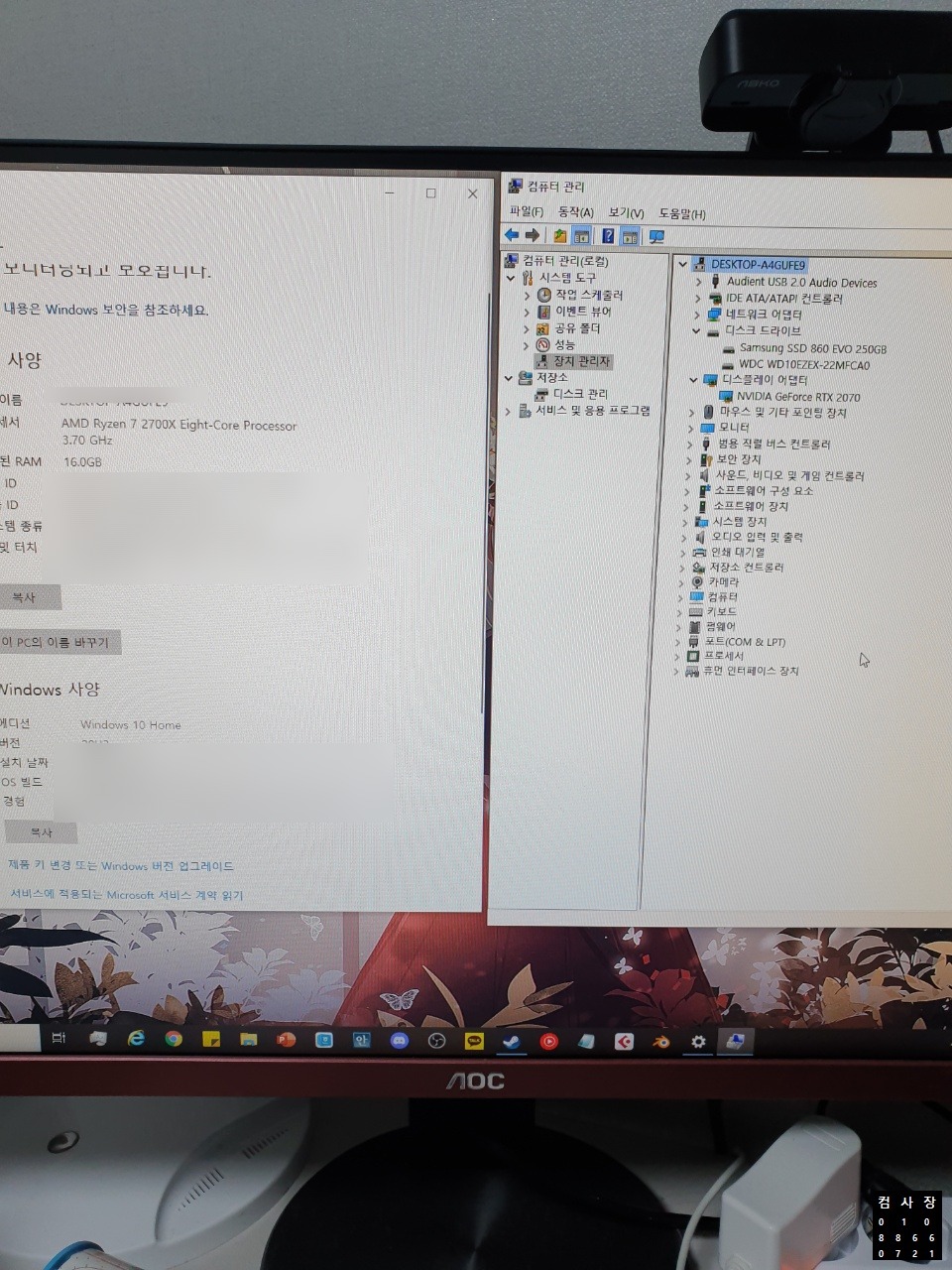Select NVIDIA GeForce RTX 2070
The image size is (952, 1270).
pos(798,397)
